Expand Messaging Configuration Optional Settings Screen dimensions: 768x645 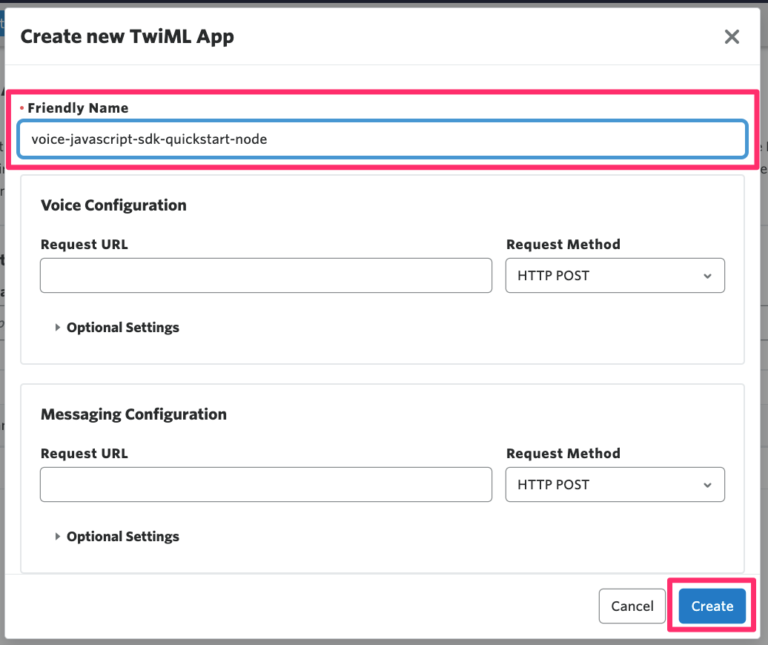122,537
